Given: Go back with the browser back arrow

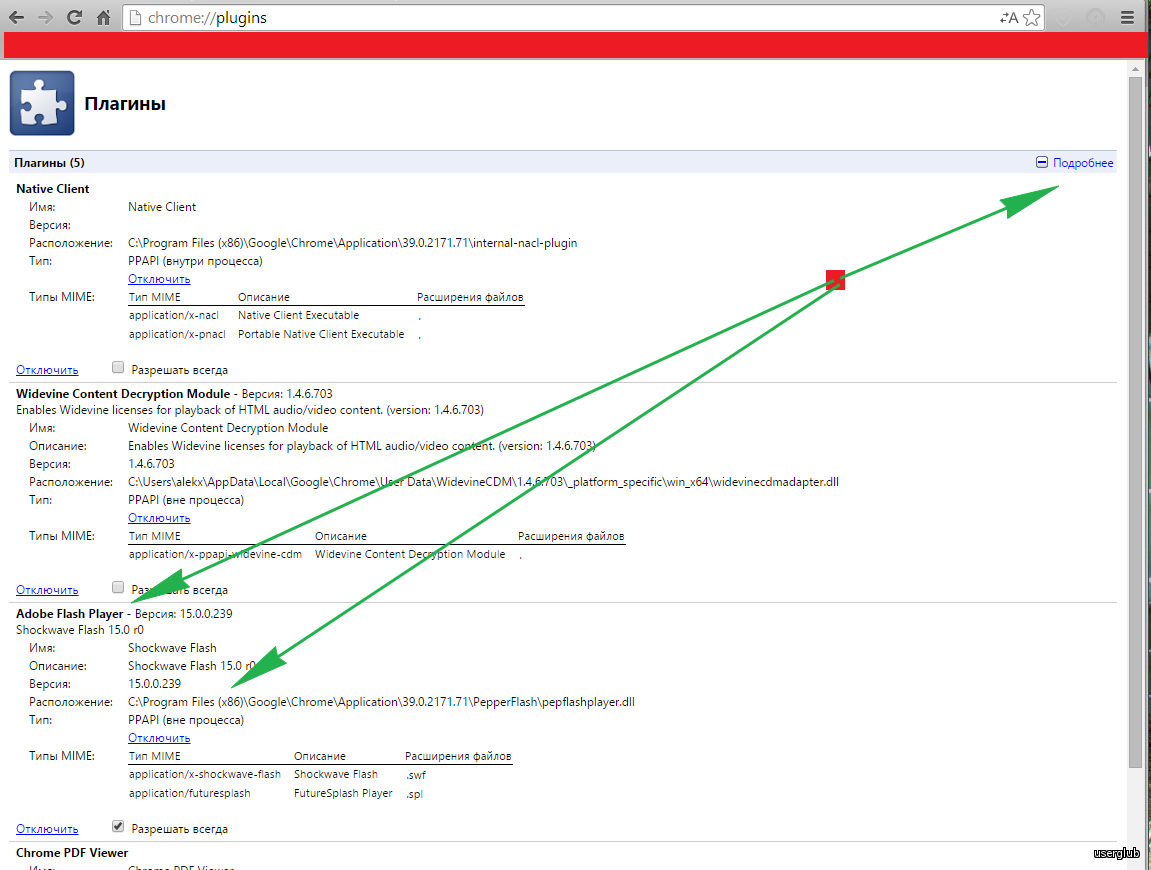Looking at the screenshot, I should click(x=16, y=18).
